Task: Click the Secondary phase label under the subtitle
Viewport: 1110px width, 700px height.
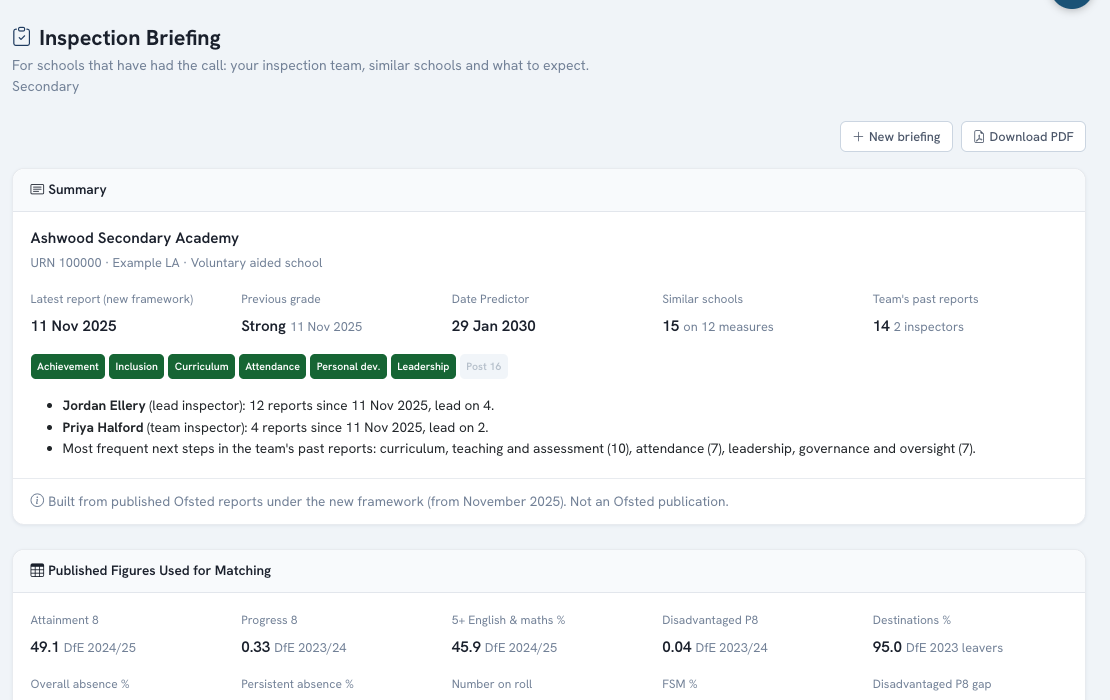Action: pyautogui.click(x=45, y=86)
